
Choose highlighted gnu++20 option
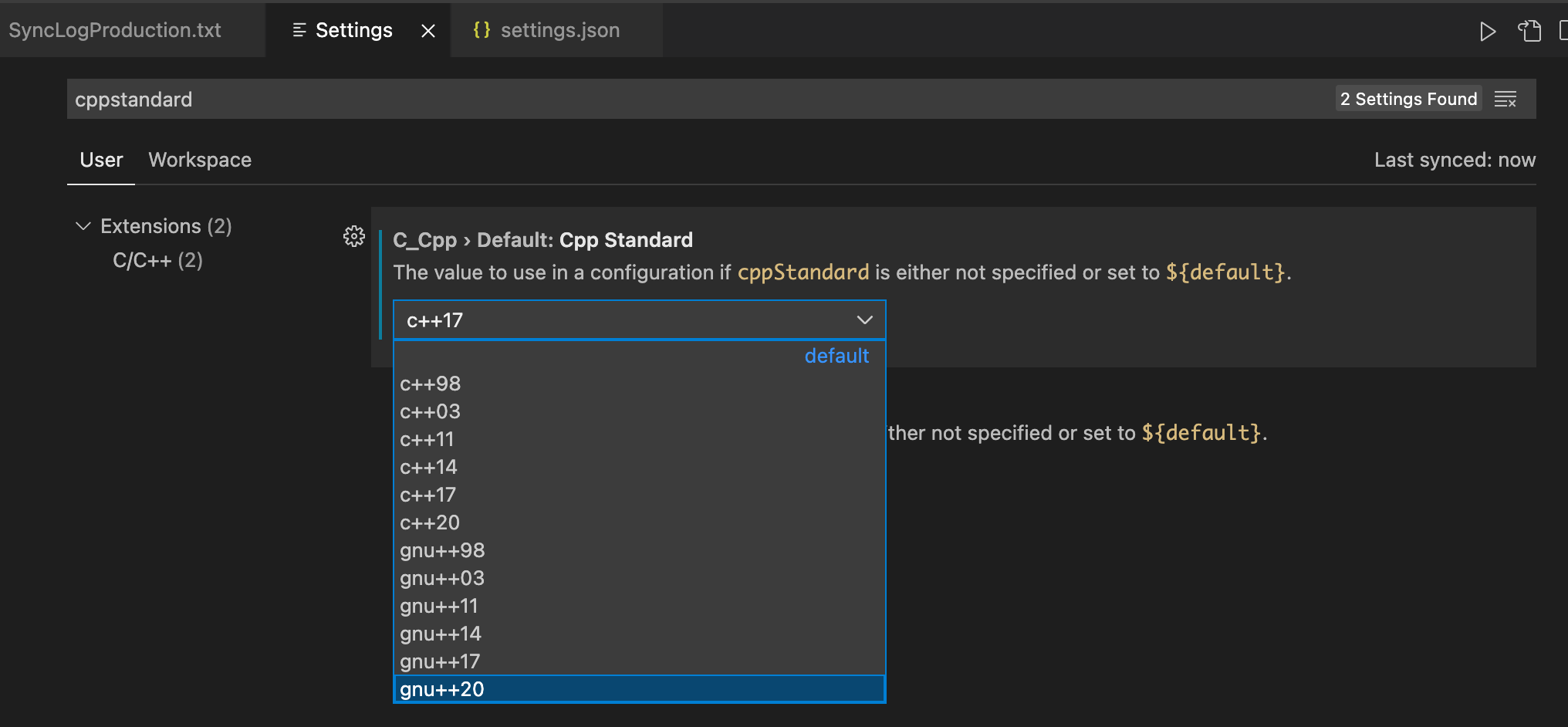[x=640, y=689]
